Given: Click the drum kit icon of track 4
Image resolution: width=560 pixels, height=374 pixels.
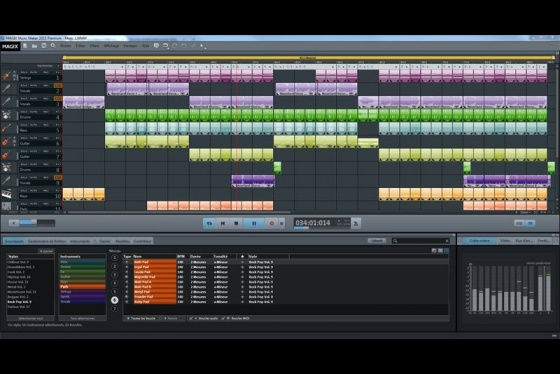Looking at the screenshot, I should pos(6,115).
